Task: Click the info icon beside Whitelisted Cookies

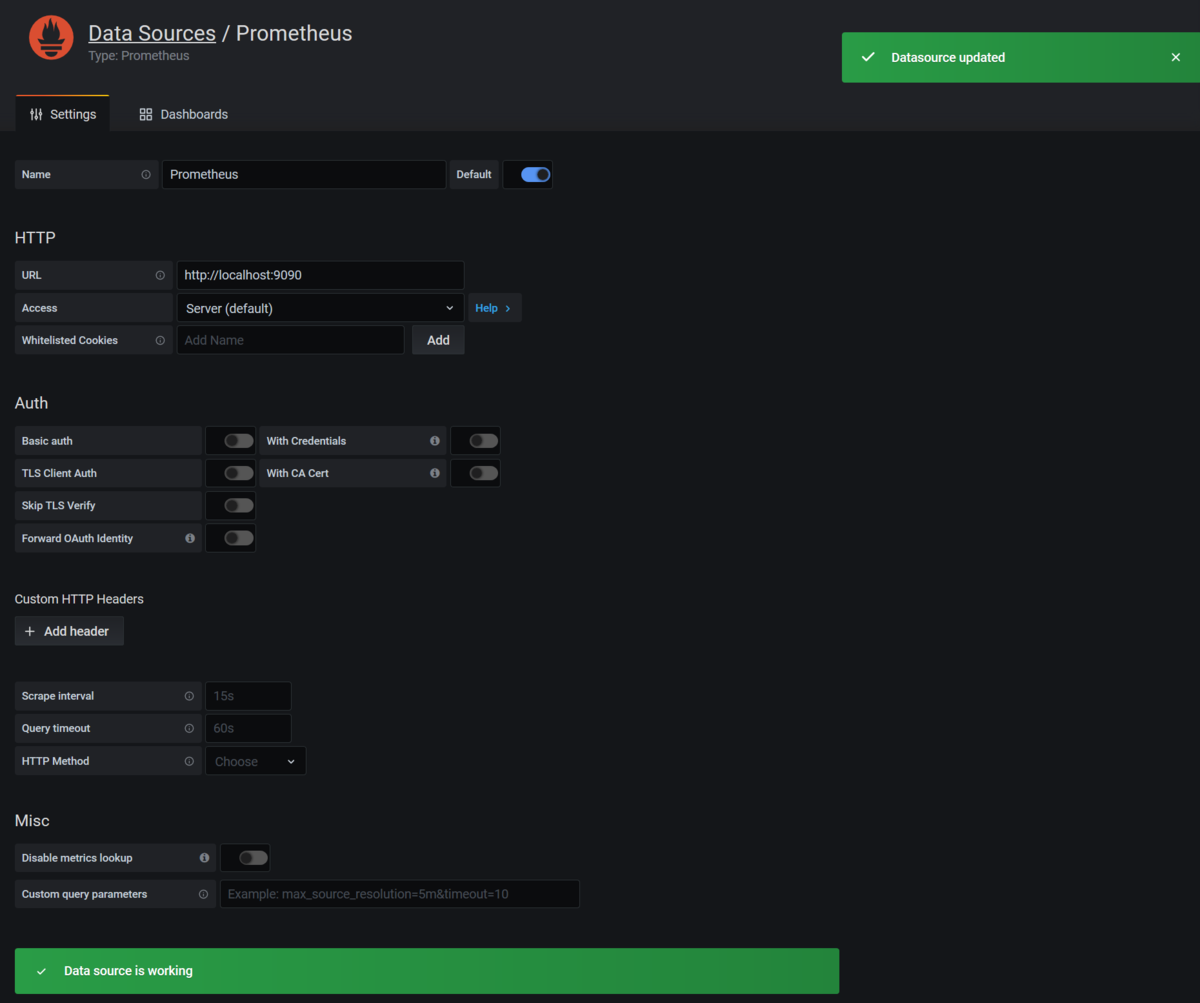Action: tap(160, 340)
